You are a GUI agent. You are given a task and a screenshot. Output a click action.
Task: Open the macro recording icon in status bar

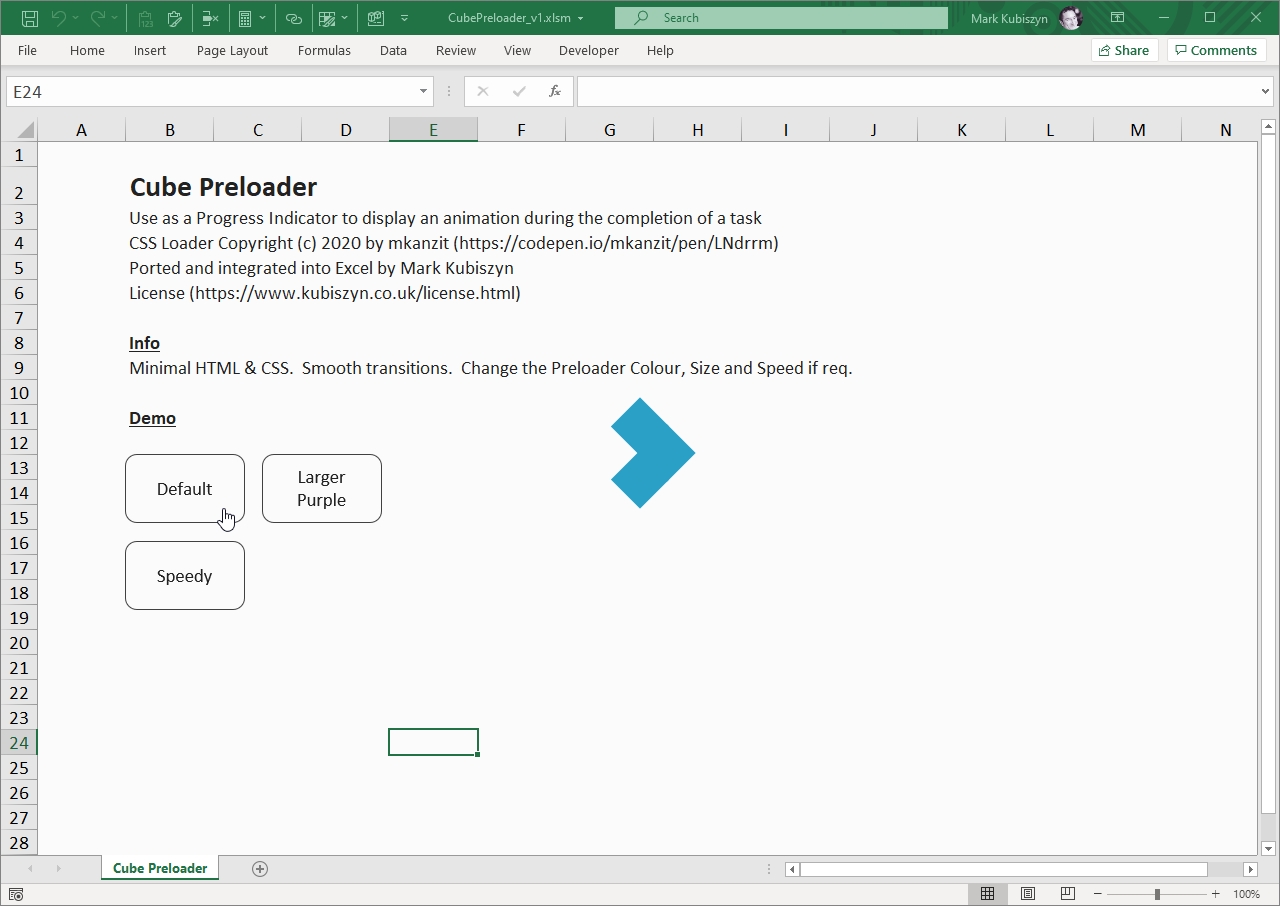pyautogui.click(x=16, y=894)
